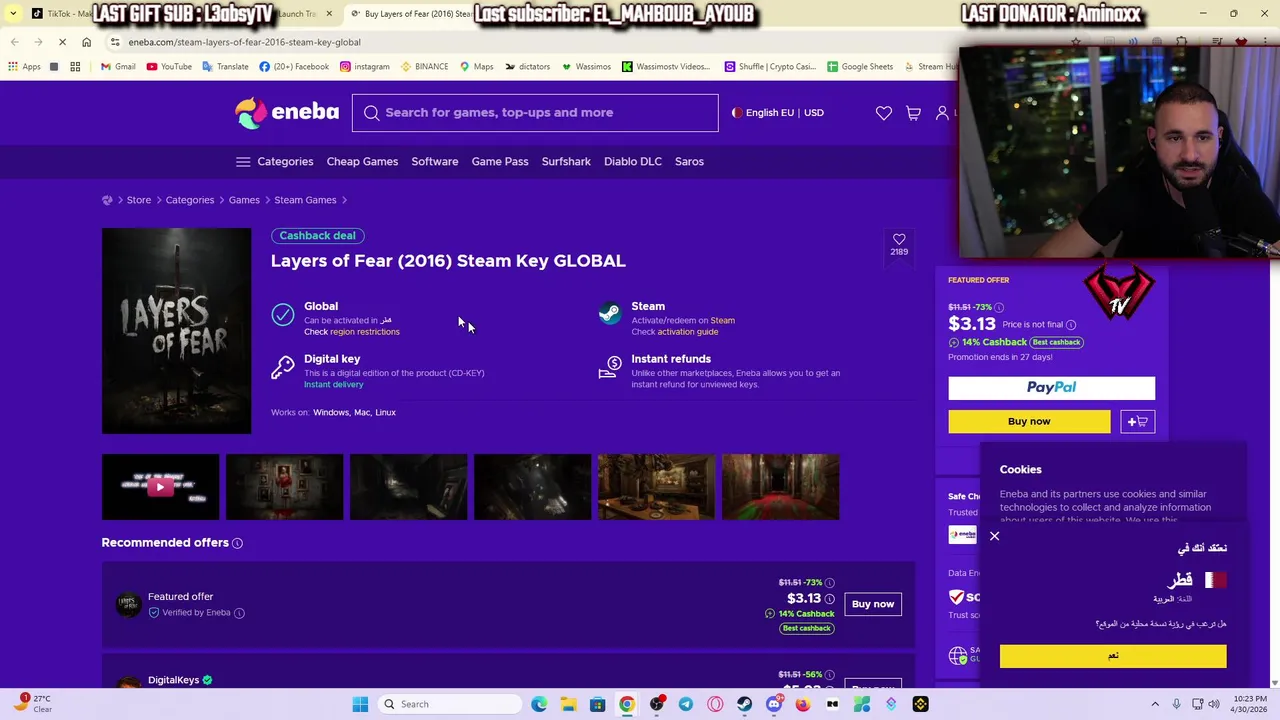The image size is (1280, 720).
Task: Click the Cashback deal badge
Action: (x=318, y=236)
